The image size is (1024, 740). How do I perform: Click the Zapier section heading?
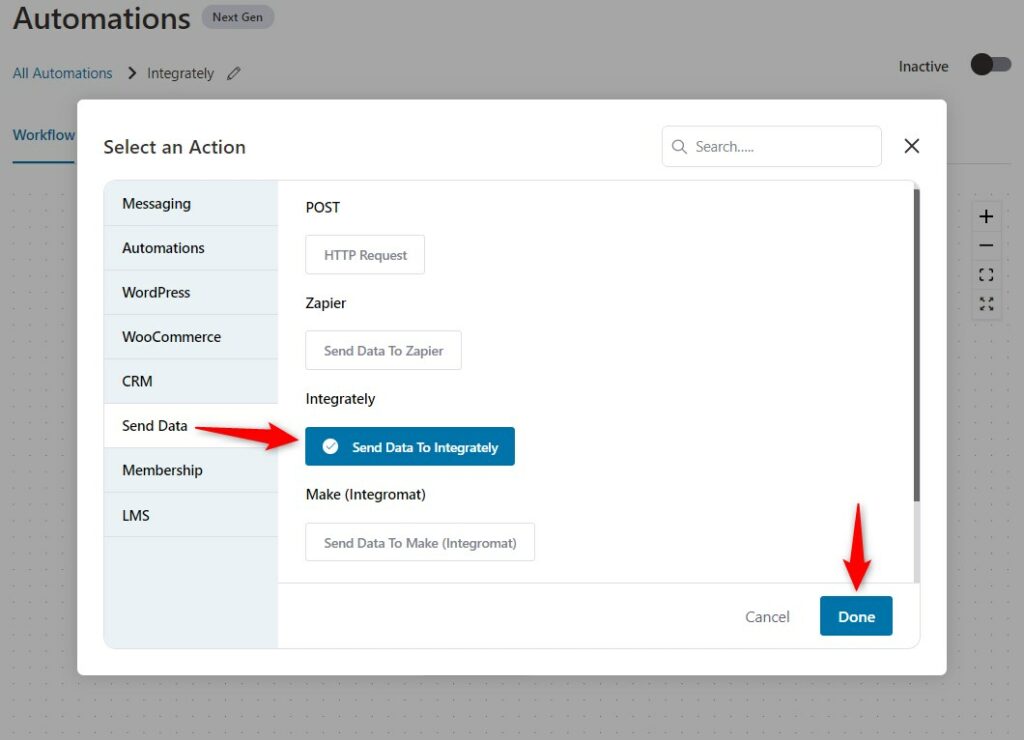326,303
